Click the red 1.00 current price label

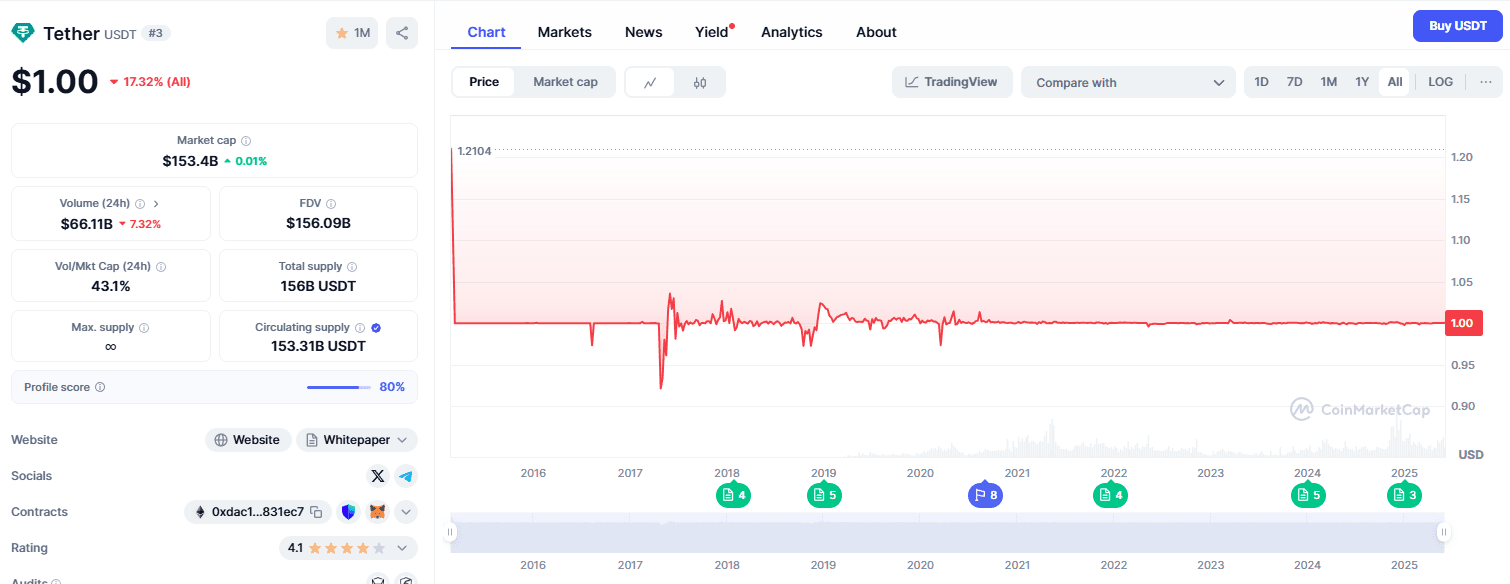[x=1465, y=323]
